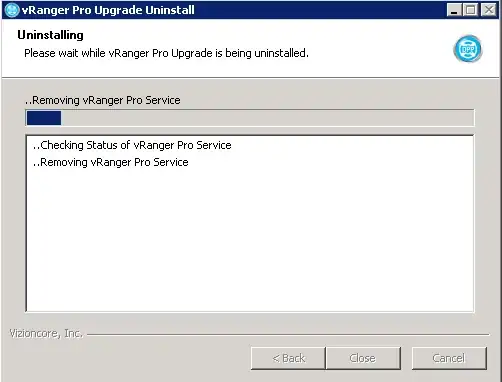502x382 pixels.
Task: Click the empty part of the progress bar
Action: coord(267,118)
